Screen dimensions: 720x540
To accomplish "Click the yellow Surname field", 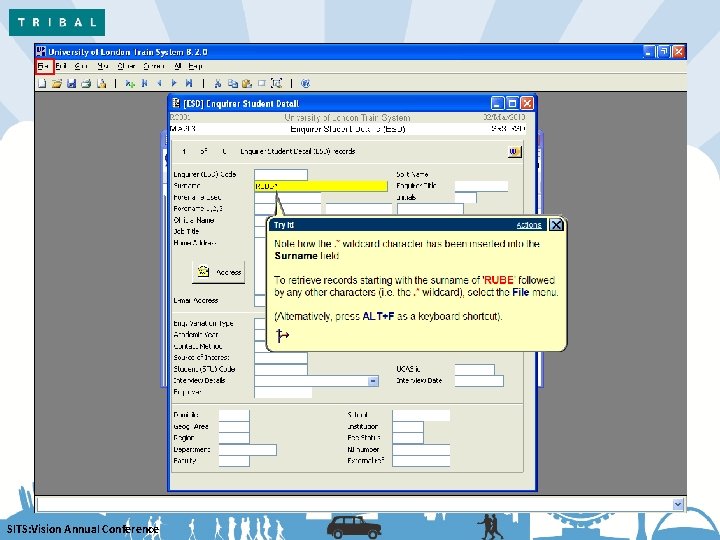I will tap(321, 186).
